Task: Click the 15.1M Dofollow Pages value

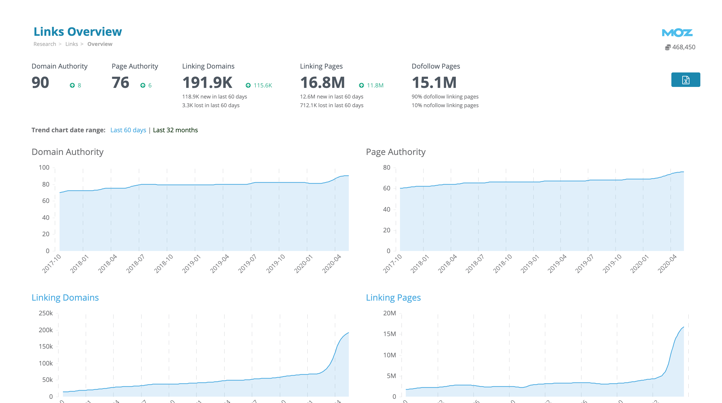Action: pos(434,83)
